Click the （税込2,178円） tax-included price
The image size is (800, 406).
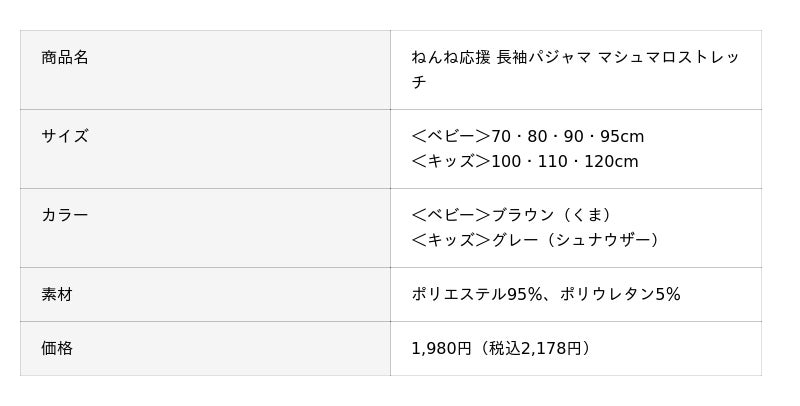tap(535, 349)
